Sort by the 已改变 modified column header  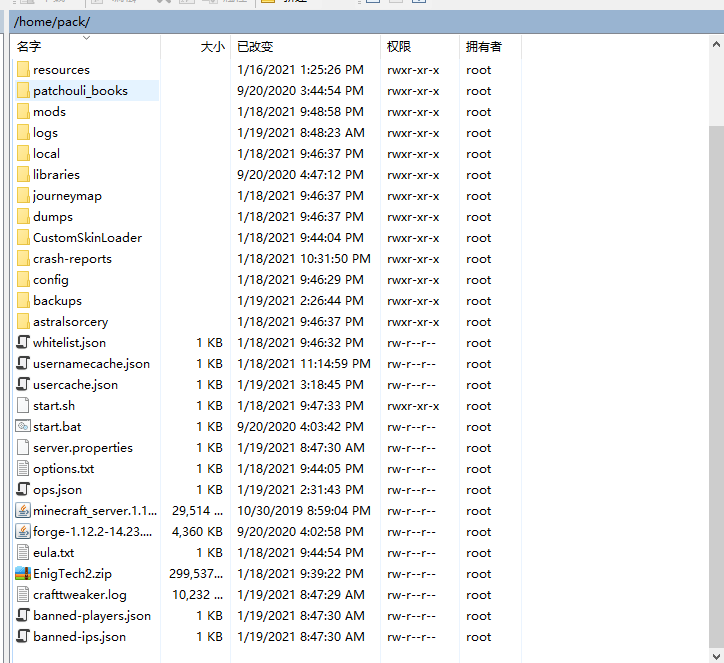coord(305,47)
